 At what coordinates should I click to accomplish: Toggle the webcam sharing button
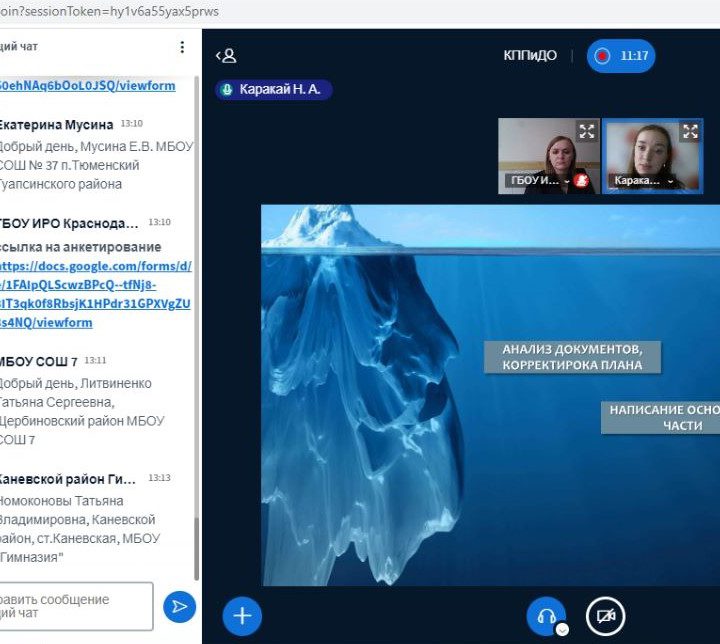(605, 616)
